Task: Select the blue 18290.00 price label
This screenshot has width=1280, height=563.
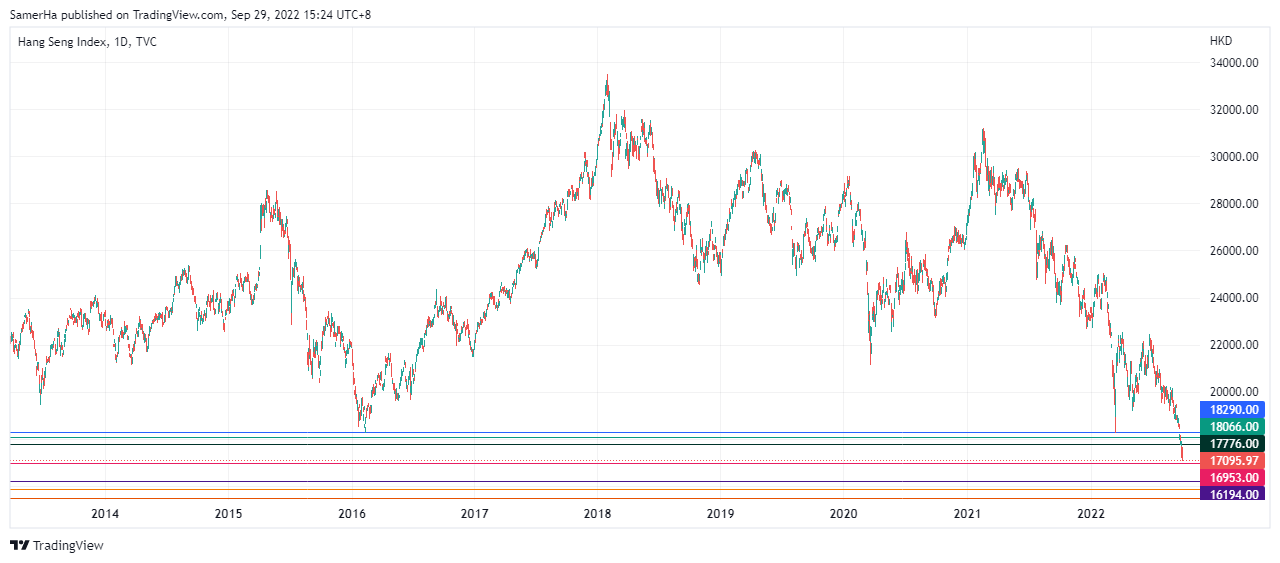Action: pos(1236,410)
